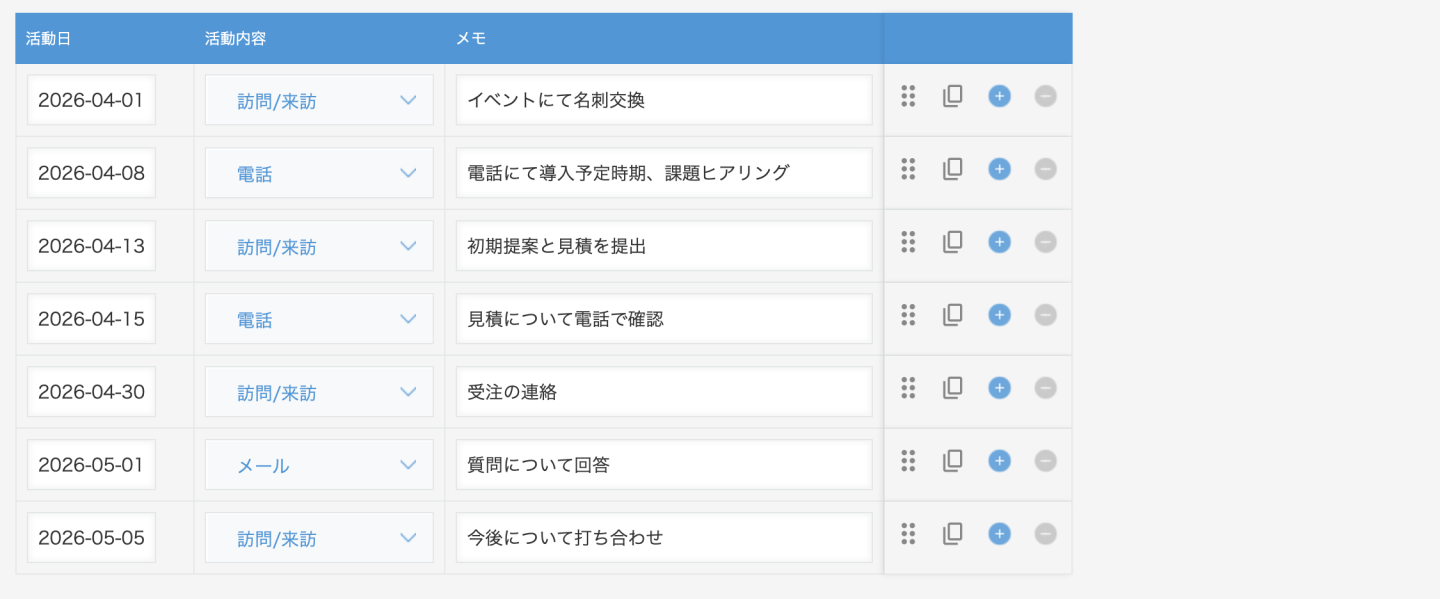
Task: Select the 2026-05-05 date input
Action: (x=91, y=538)
